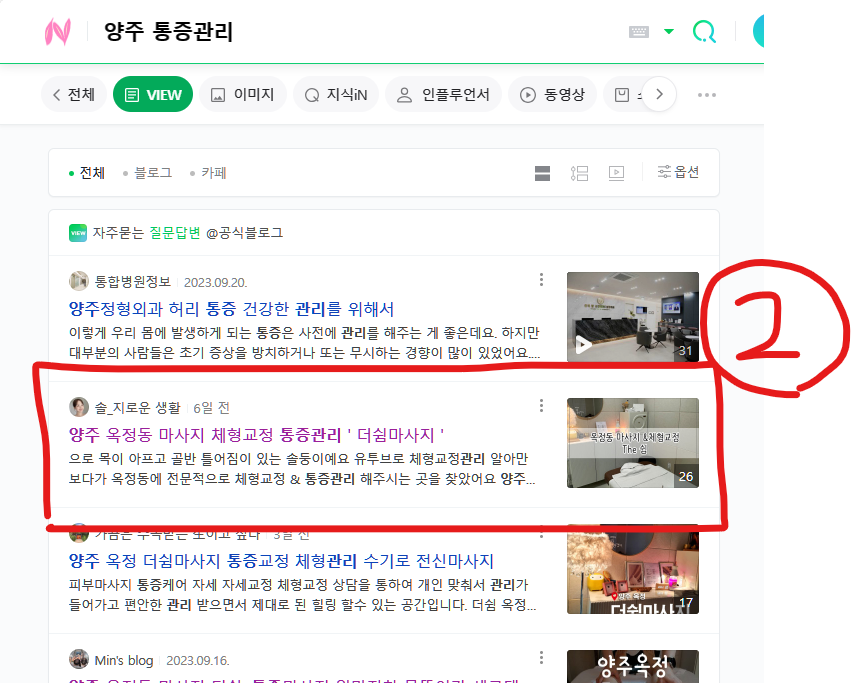Select the VIEW tab

(x=153, y=95)
